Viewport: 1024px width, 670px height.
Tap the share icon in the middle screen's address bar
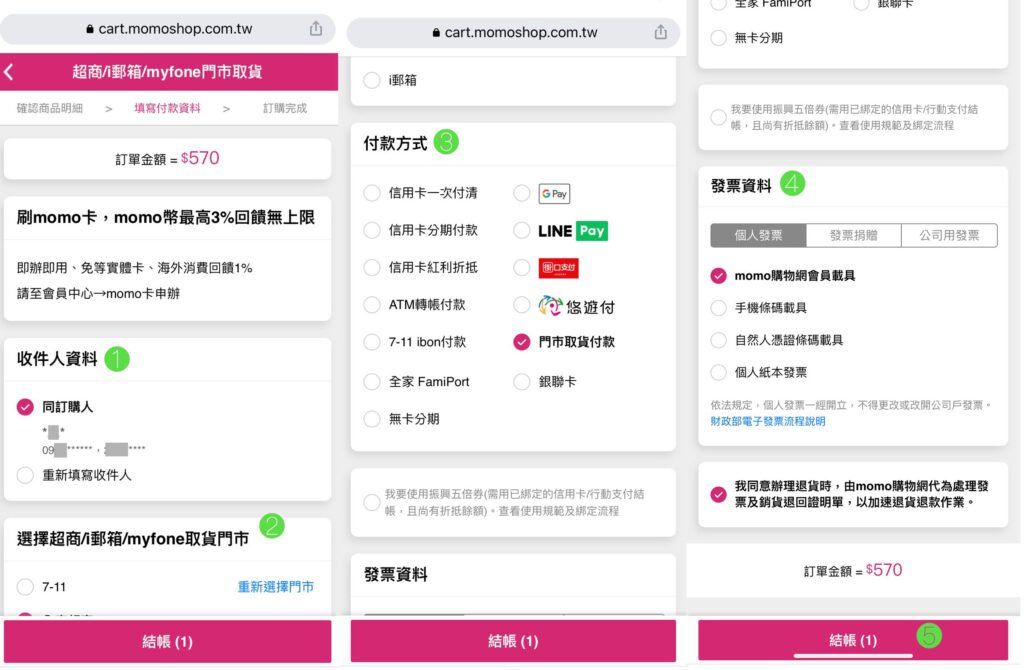point(661,31)
